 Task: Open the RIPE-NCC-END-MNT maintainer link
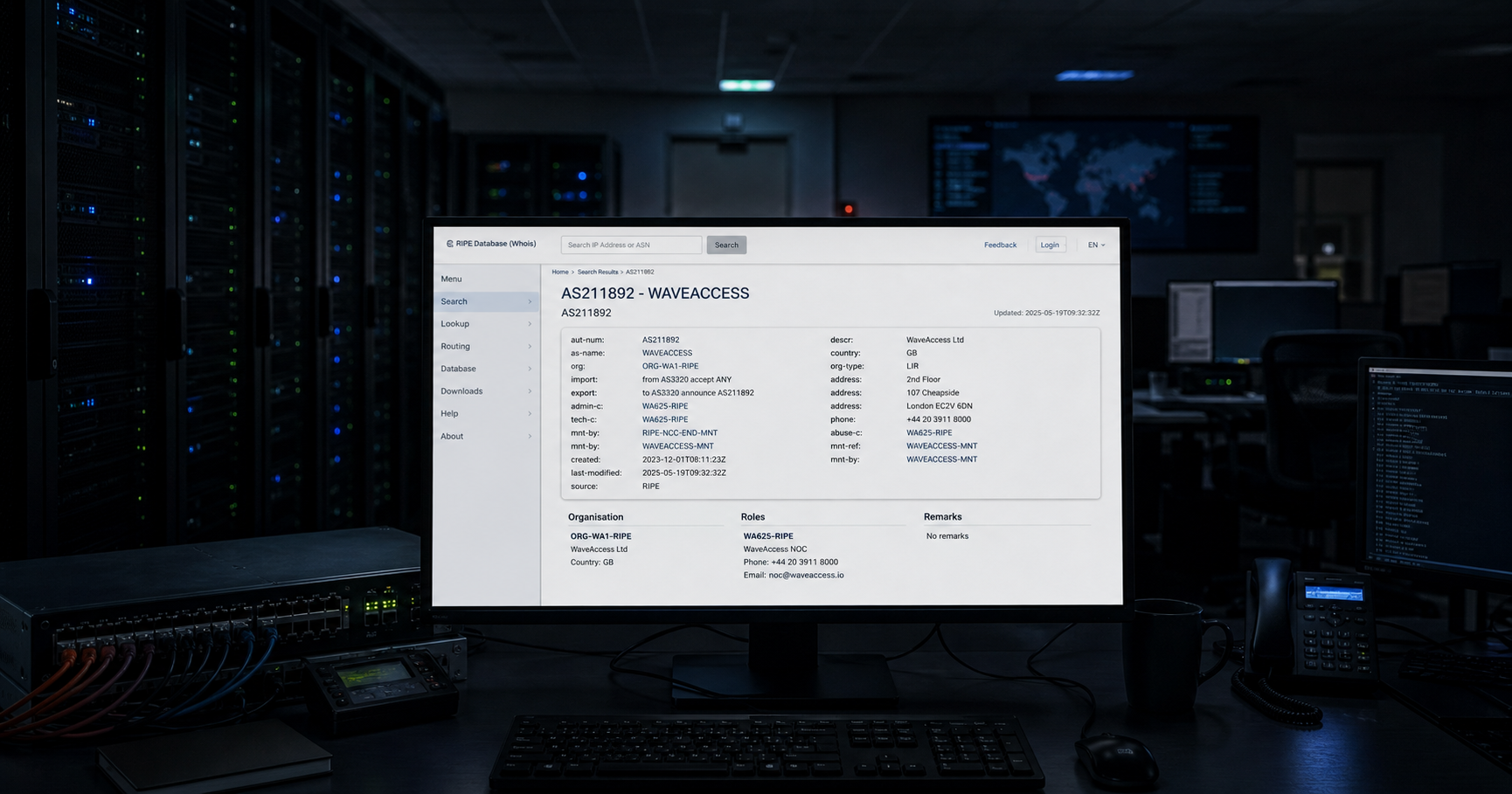pyautogui.click(x=680, y=432)
